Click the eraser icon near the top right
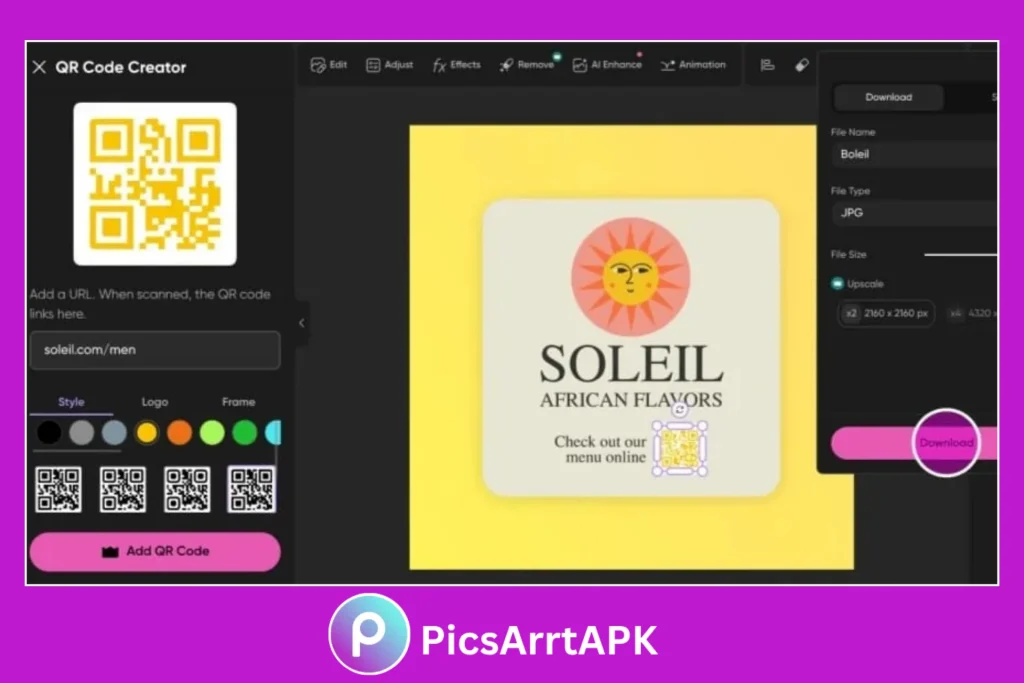Screen dimensions: 1024x683 (x=802, y=64)
